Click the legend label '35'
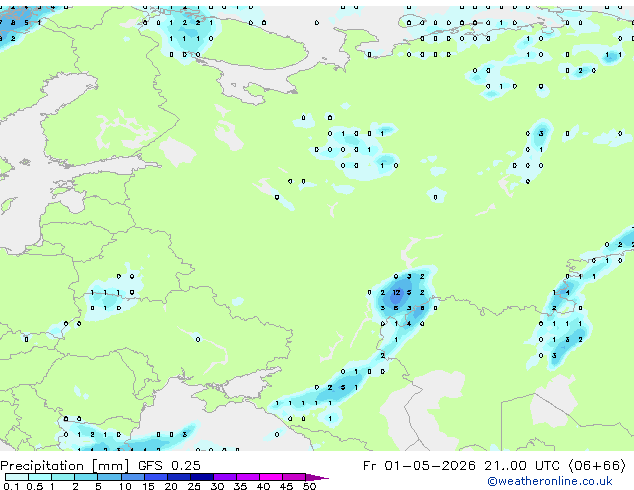The height and width of the screenshot is (490, 634). (x=240, y=486)
